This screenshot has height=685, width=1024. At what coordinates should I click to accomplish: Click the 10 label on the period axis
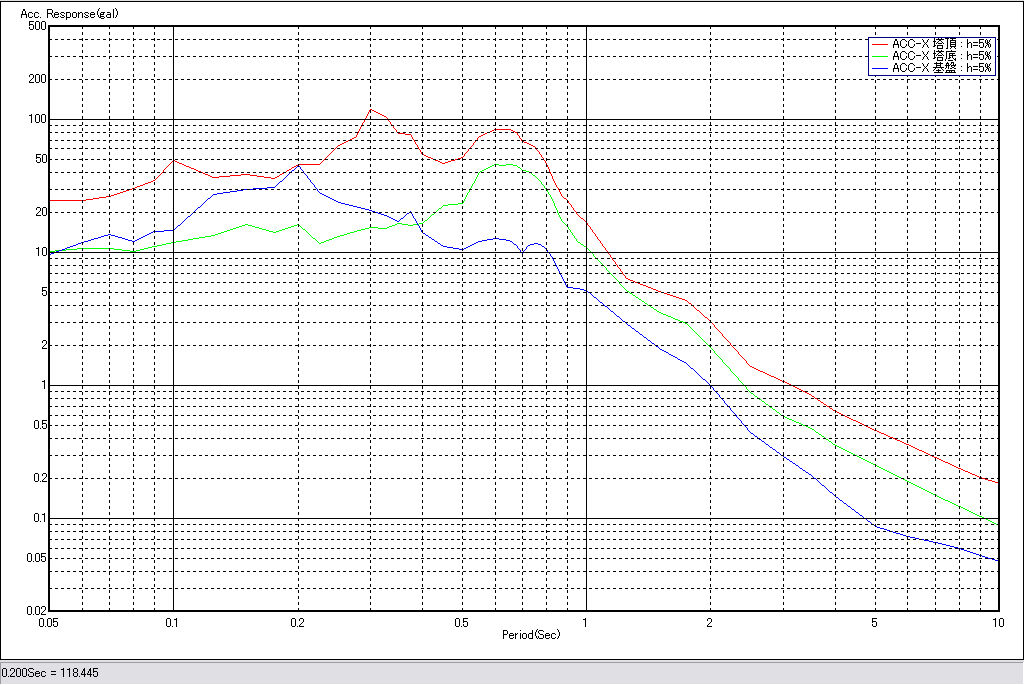[997, 623]
